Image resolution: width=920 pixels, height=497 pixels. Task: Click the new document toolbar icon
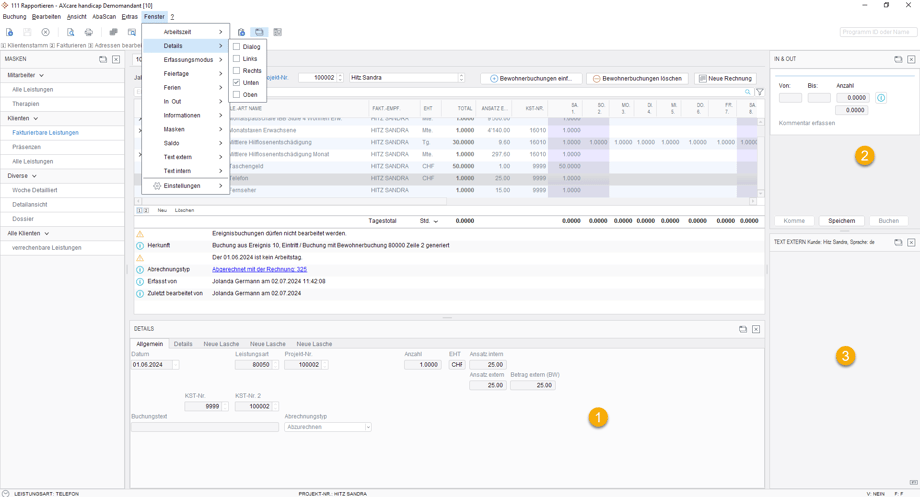coord(9,32)
